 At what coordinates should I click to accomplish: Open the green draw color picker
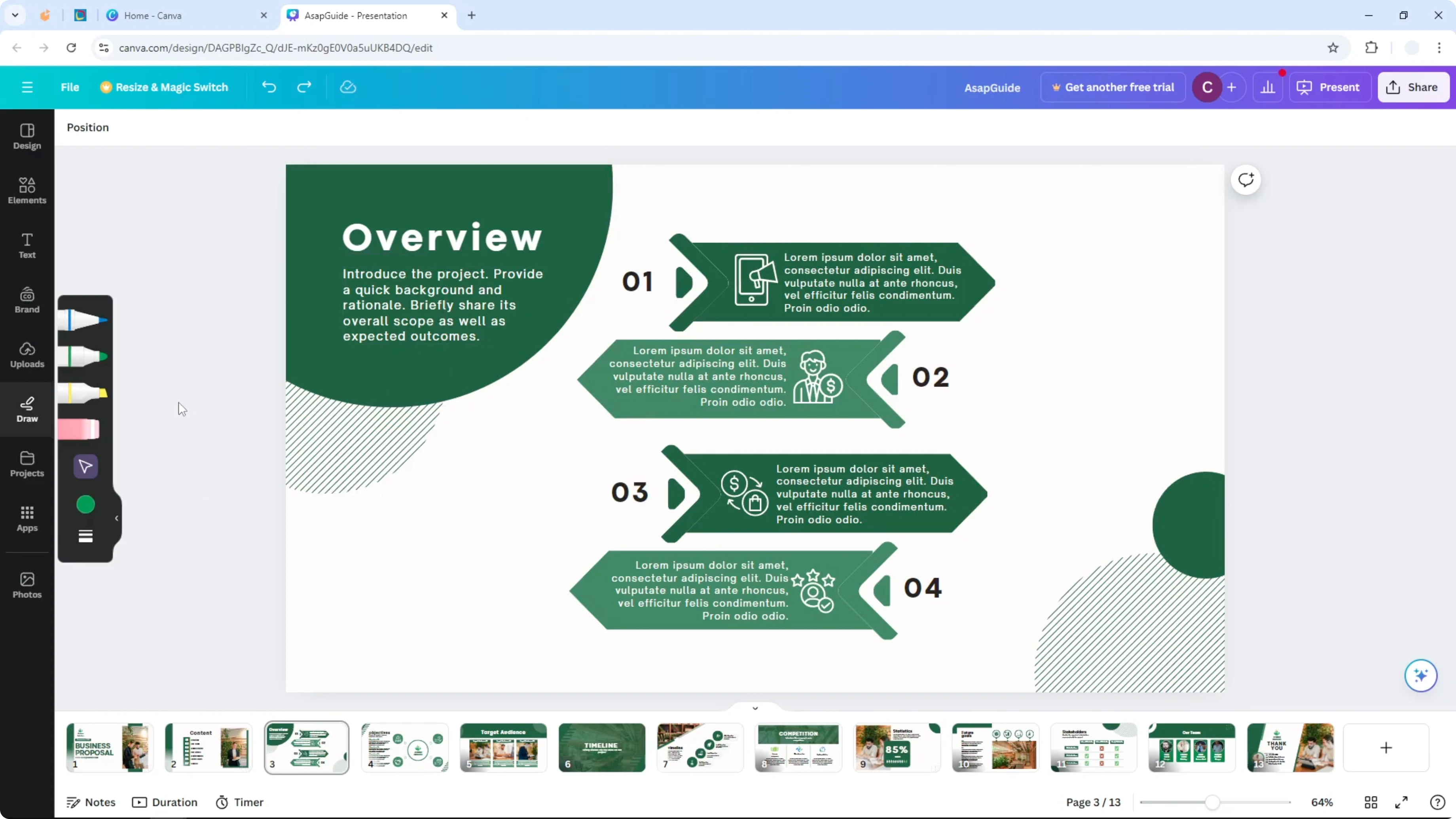click(85, 504)
